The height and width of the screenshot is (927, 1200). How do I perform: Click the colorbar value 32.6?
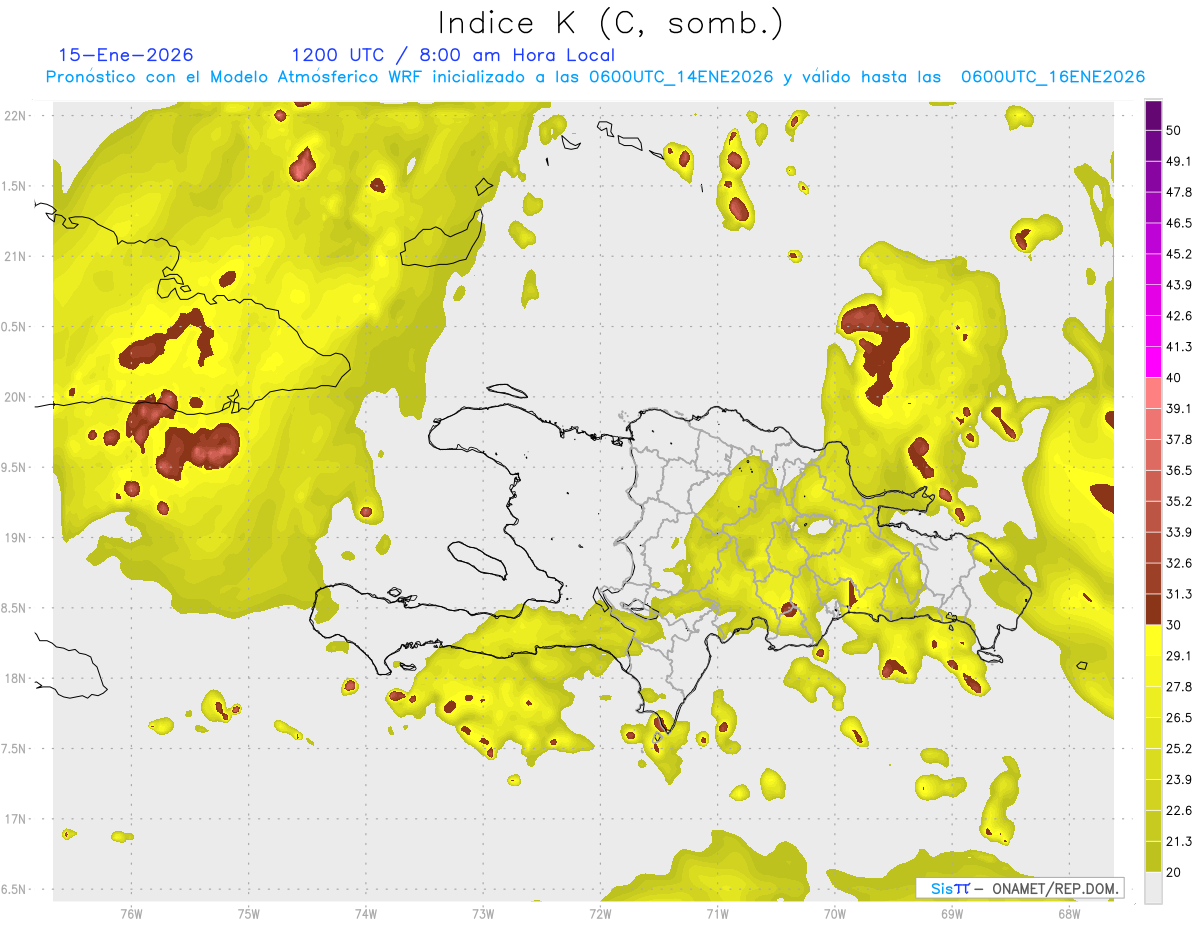[1179, 563]
